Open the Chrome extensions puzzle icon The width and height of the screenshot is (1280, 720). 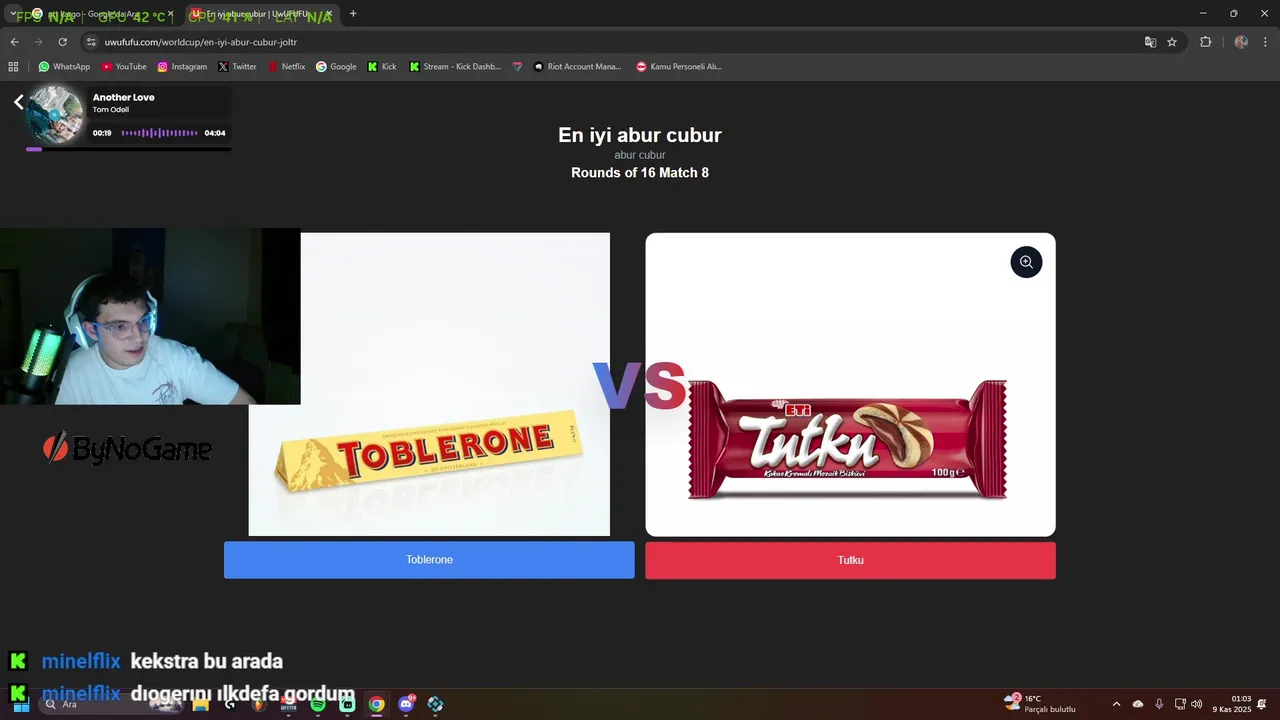(1205, 42)
